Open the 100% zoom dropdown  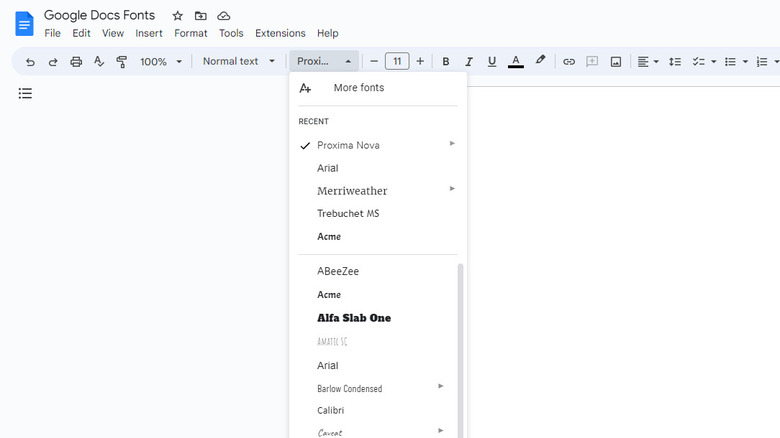(x=160, y=62)
